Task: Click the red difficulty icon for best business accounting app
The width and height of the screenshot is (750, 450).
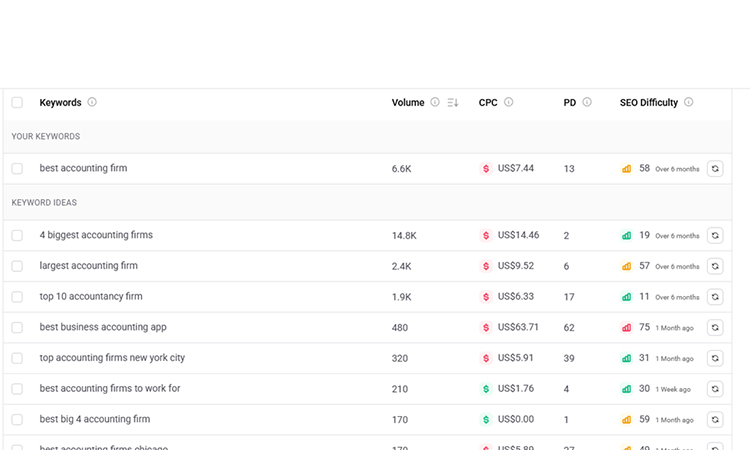Action: [x=626, y=327]
